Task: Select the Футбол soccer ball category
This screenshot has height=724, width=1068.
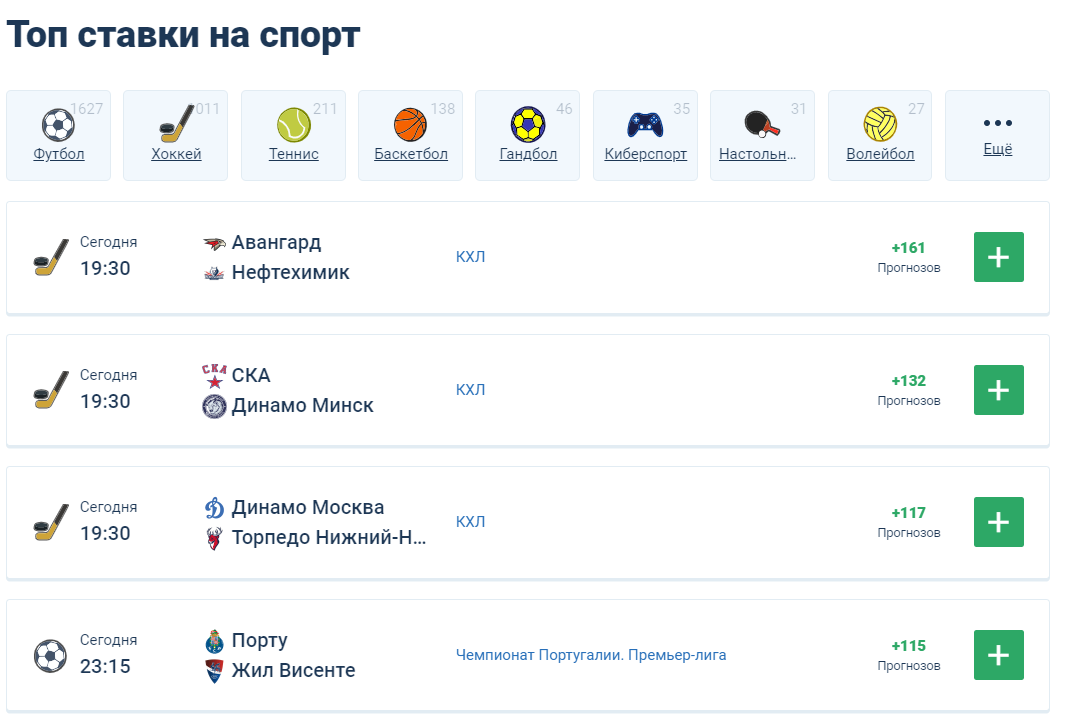Action: (59, 136)
